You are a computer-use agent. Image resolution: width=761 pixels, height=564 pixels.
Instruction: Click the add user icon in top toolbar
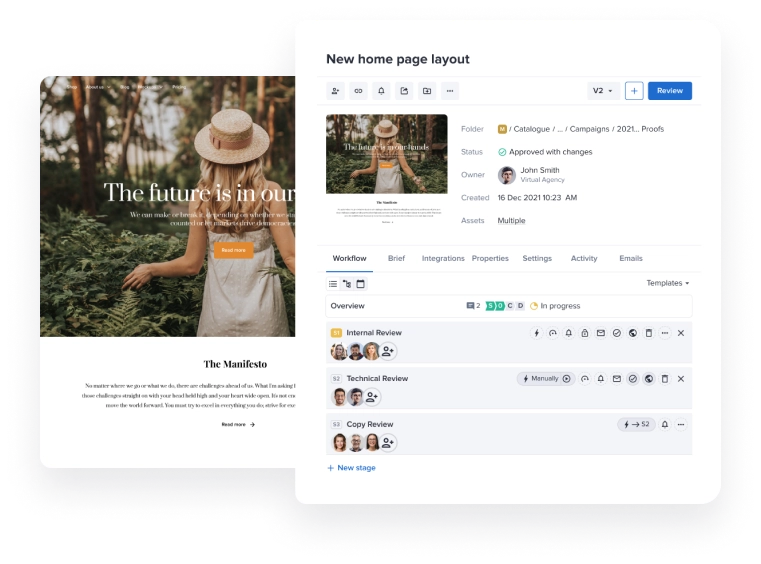click(336, 91)
